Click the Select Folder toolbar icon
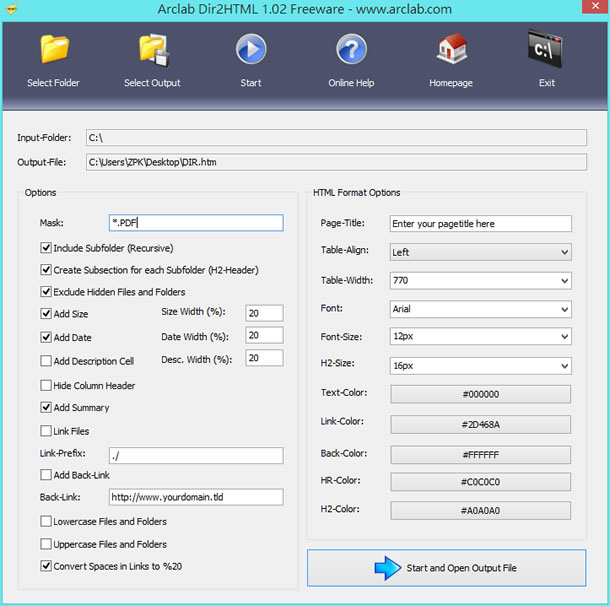 [53, 50]
